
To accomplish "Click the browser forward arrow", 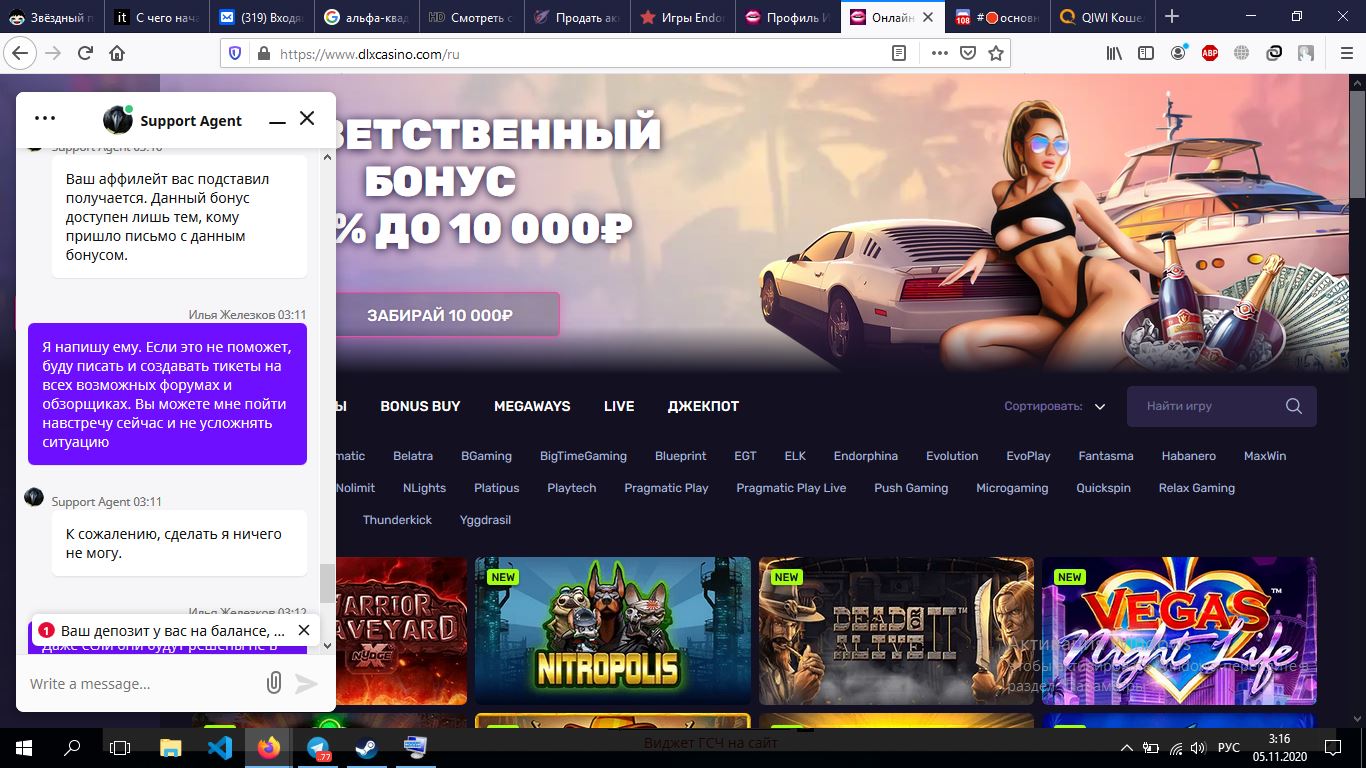I will (x=53, y=53).
